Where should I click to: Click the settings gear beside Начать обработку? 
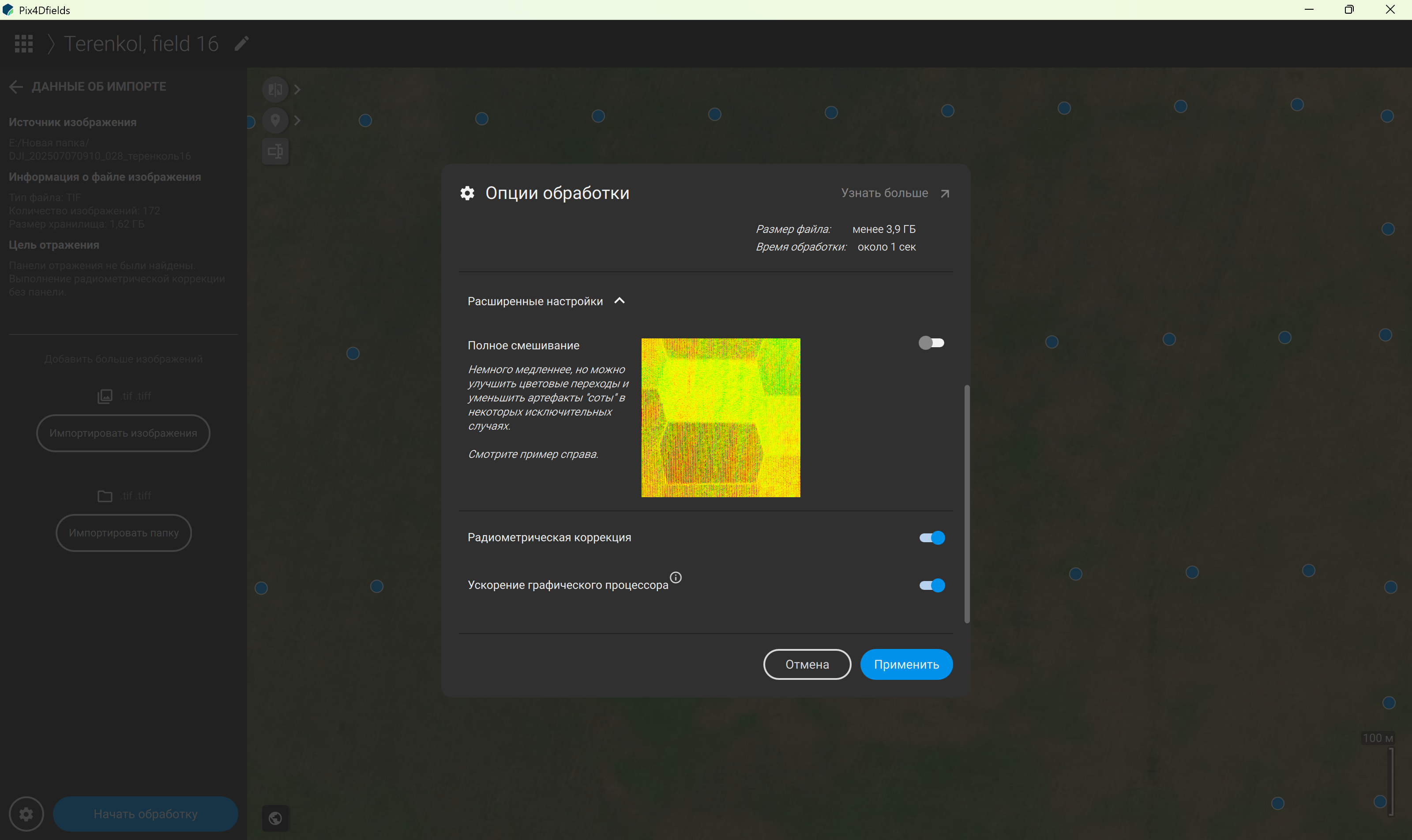coord(26,814)
